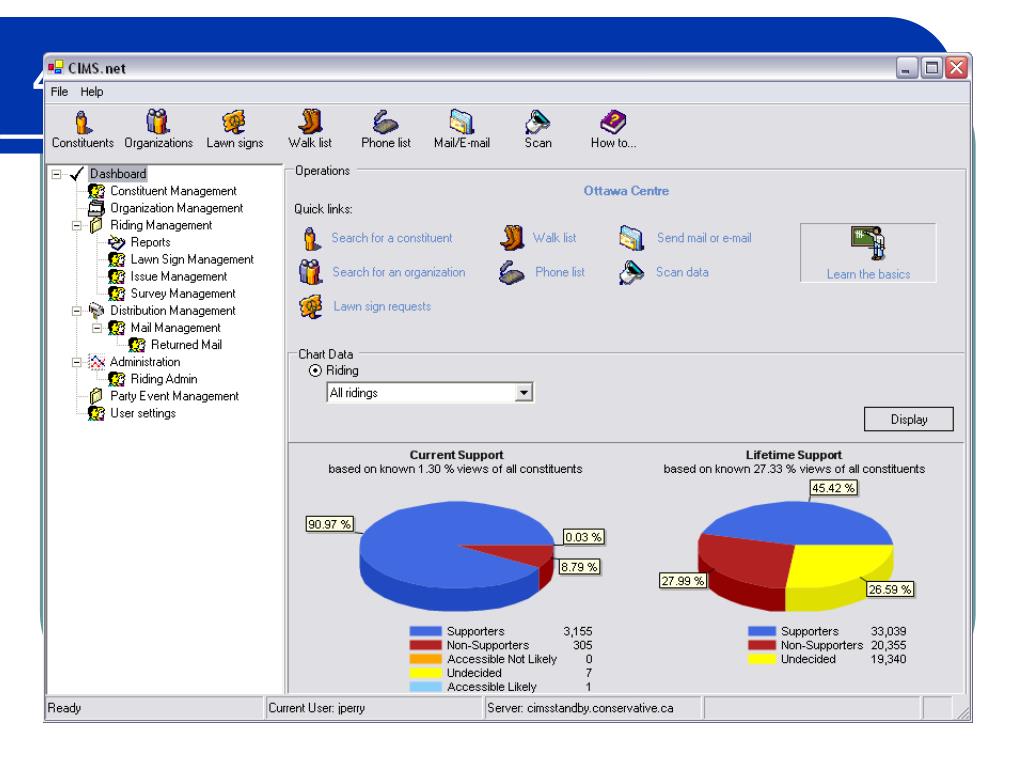Image resolution: width=1024 pixels, height=768 pixels.
Task: Click the Current Support pie chart
Action: pos(456,555)
